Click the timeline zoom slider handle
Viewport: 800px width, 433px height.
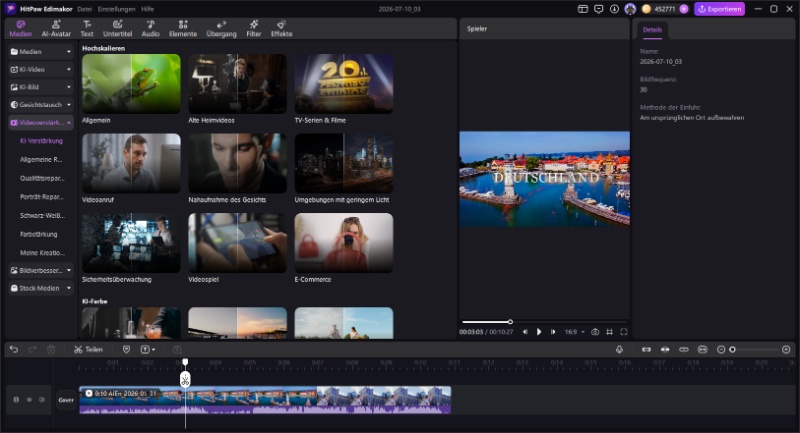[x=732, y=349]
